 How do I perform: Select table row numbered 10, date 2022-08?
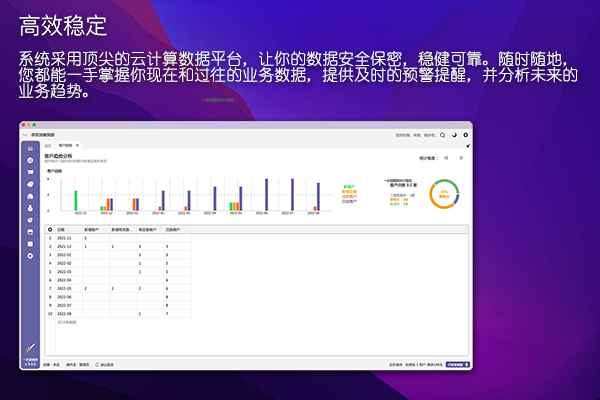(x=119, y=314)
